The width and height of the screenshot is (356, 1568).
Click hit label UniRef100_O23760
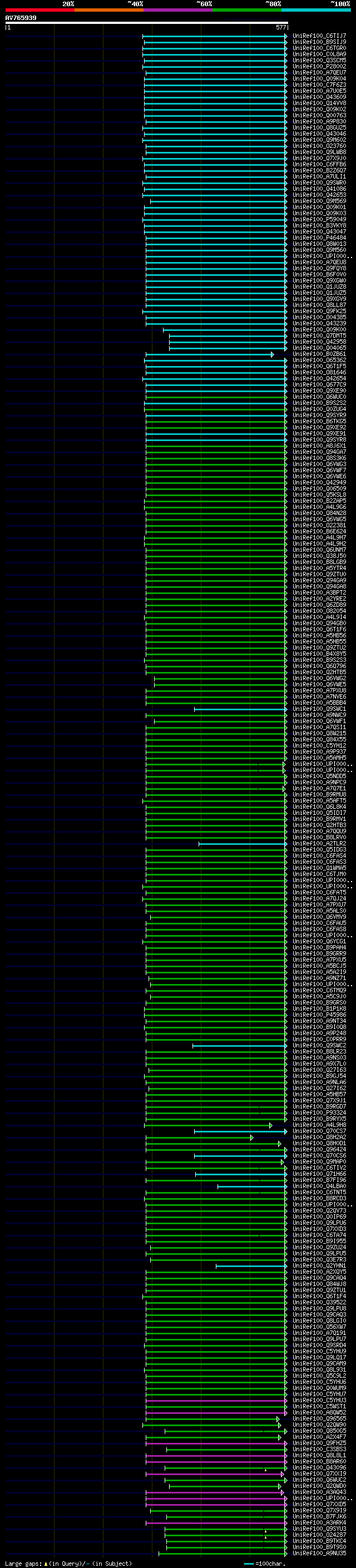click(319, 146)
